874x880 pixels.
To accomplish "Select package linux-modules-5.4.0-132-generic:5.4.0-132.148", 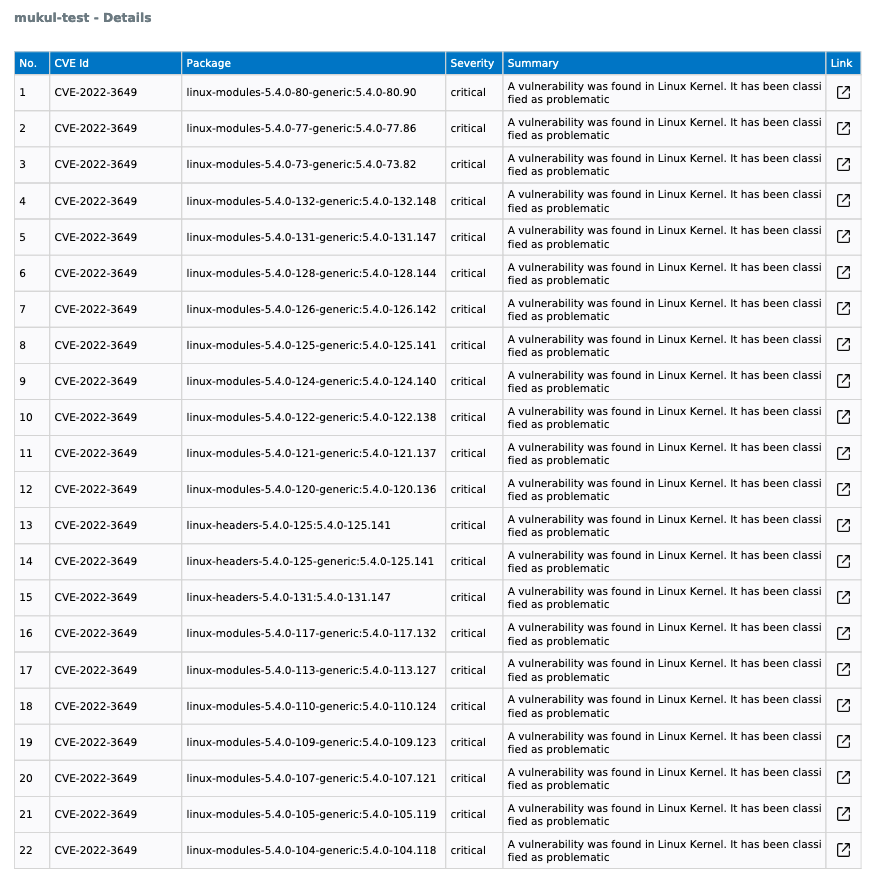I will pyautogui.click(x=311, y=201).
